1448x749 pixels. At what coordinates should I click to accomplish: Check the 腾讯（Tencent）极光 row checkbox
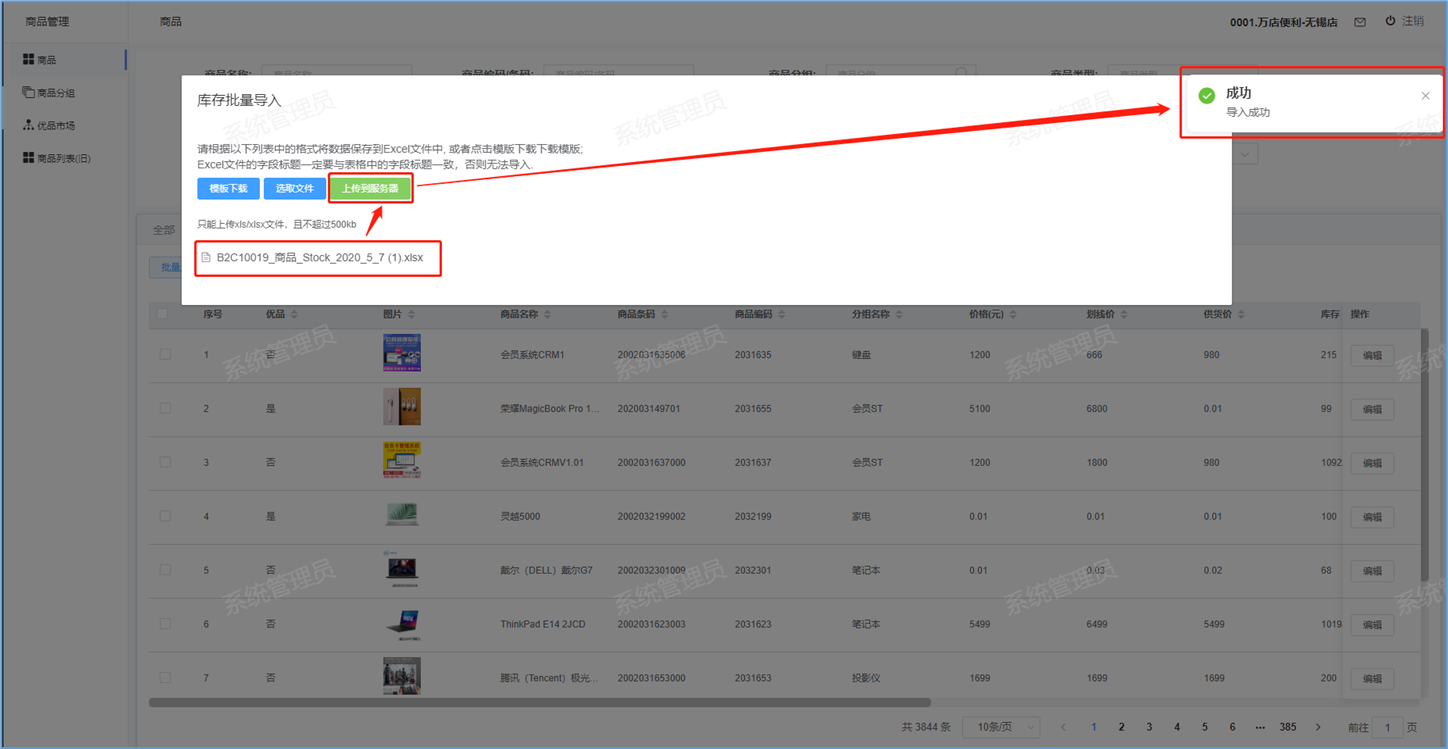165,678
